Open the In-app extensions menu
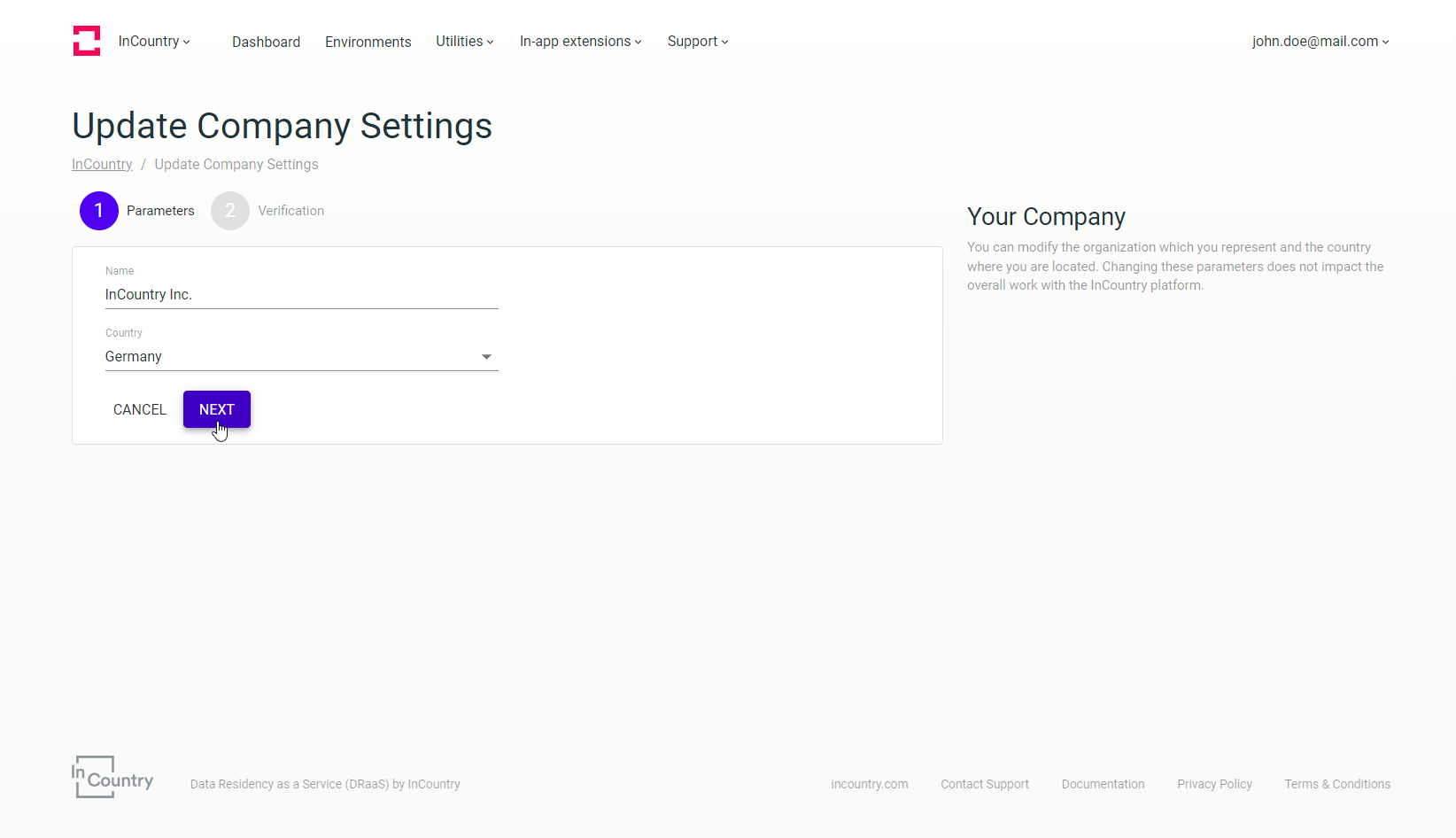 580,42
